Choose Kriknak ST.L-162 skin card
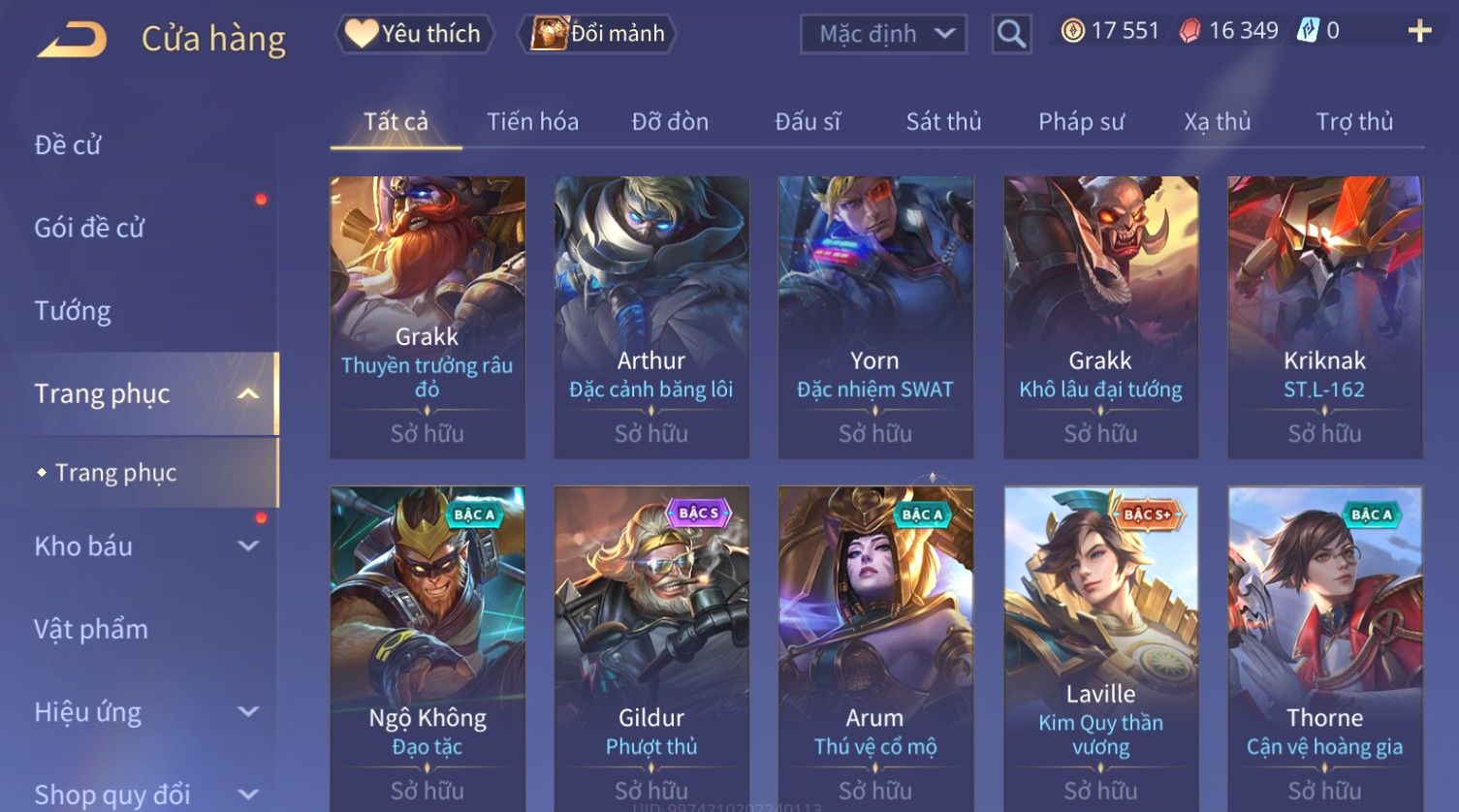1459x812 pixels. (x=1324, y=317)
